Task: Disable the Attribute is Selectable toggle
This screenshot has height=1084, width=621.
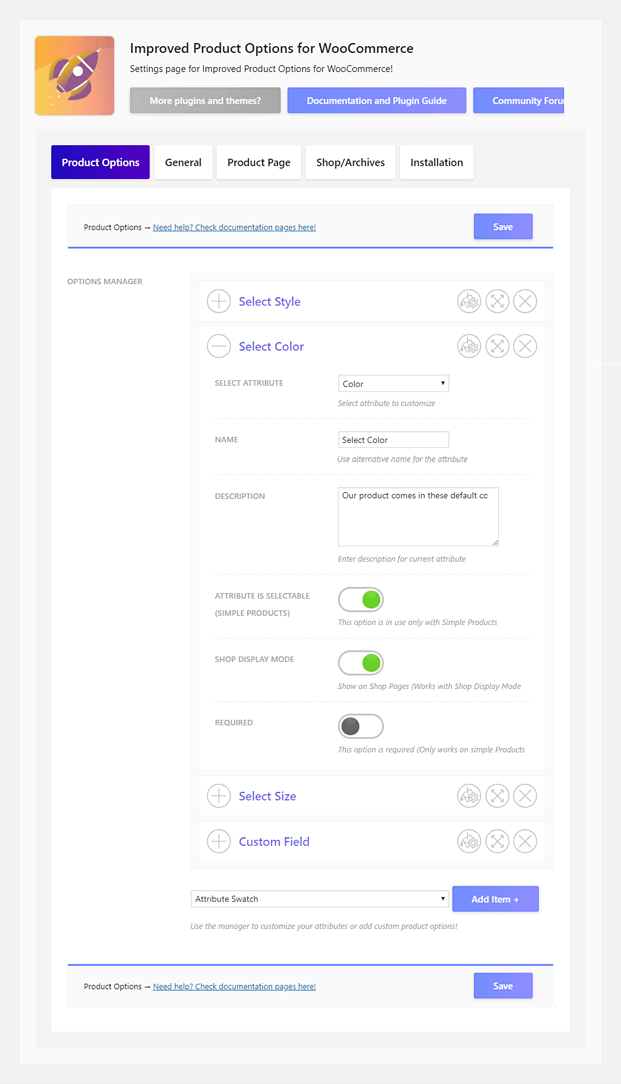Action: pos(361,599)
